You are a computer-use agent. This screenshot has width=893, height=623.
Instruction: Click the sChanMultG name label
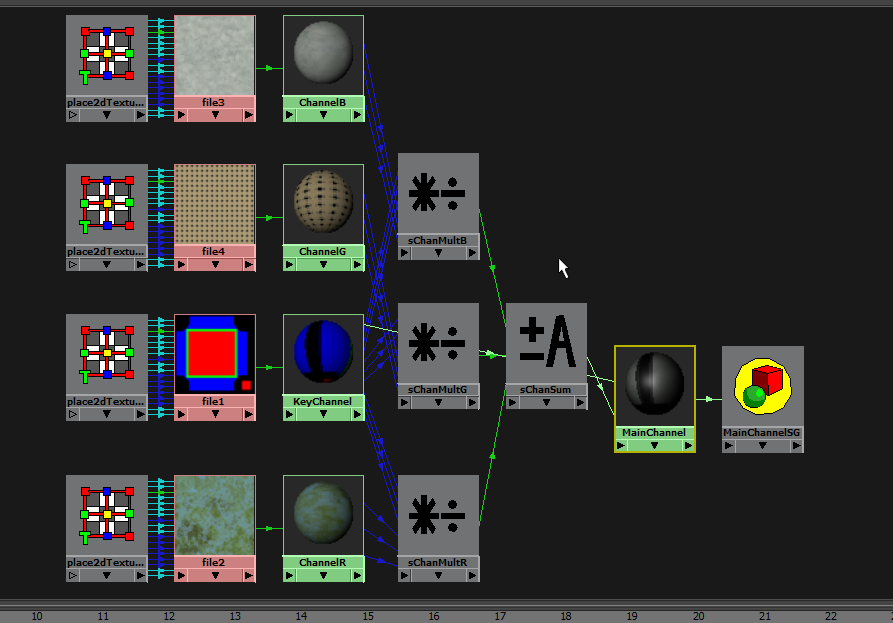[437, 390]
